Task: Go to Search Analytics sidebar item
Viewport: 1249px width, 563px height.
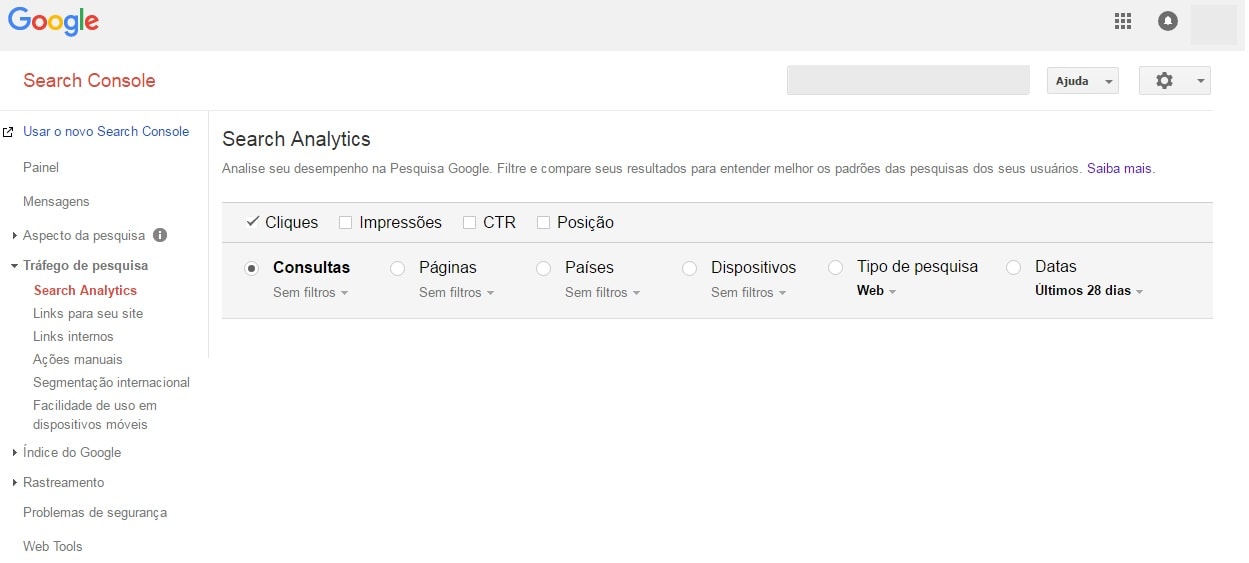Action: (85, 290)
